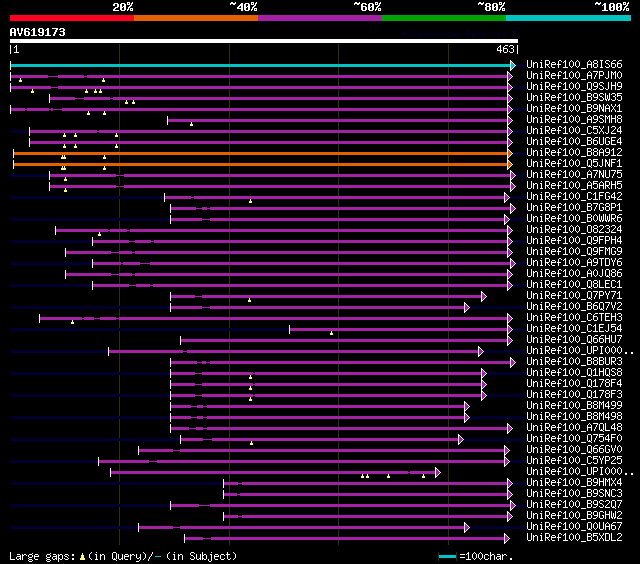The image size is (640, 564).
Task: Click the UniRef100_A0JQ86 label
Action: [x=574, y=274]
